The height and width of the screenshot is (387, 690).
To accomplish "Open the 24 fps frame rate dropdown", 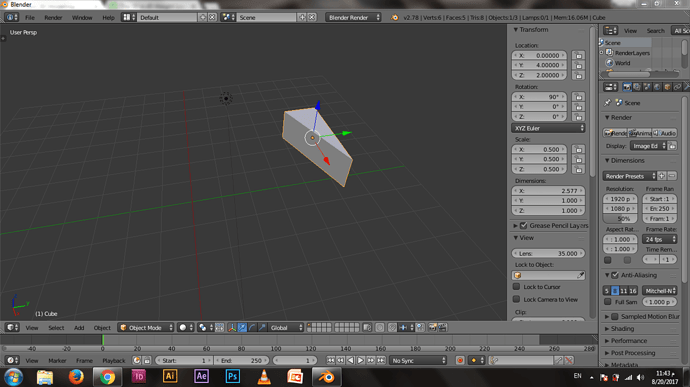I will [x=660, y=239].
